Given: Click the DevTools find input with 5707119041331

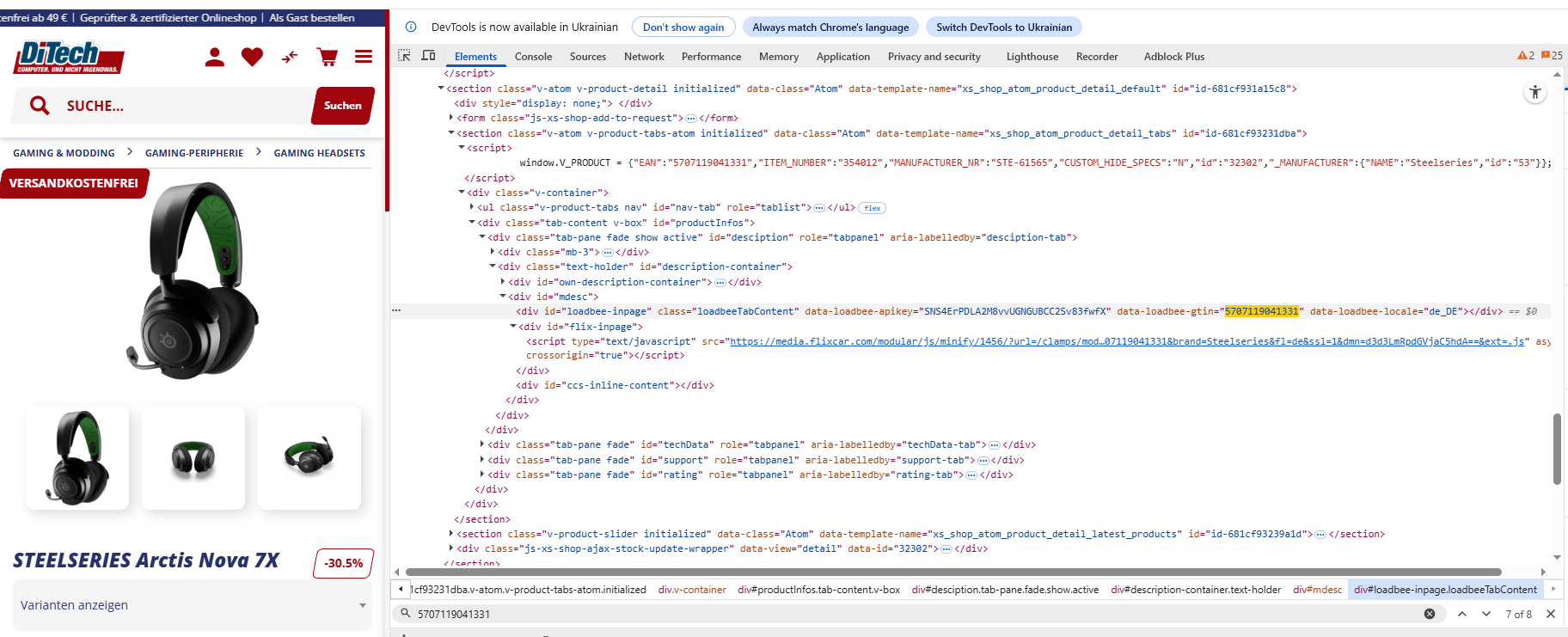Looking at the screenshot, I should click(916, 614).
